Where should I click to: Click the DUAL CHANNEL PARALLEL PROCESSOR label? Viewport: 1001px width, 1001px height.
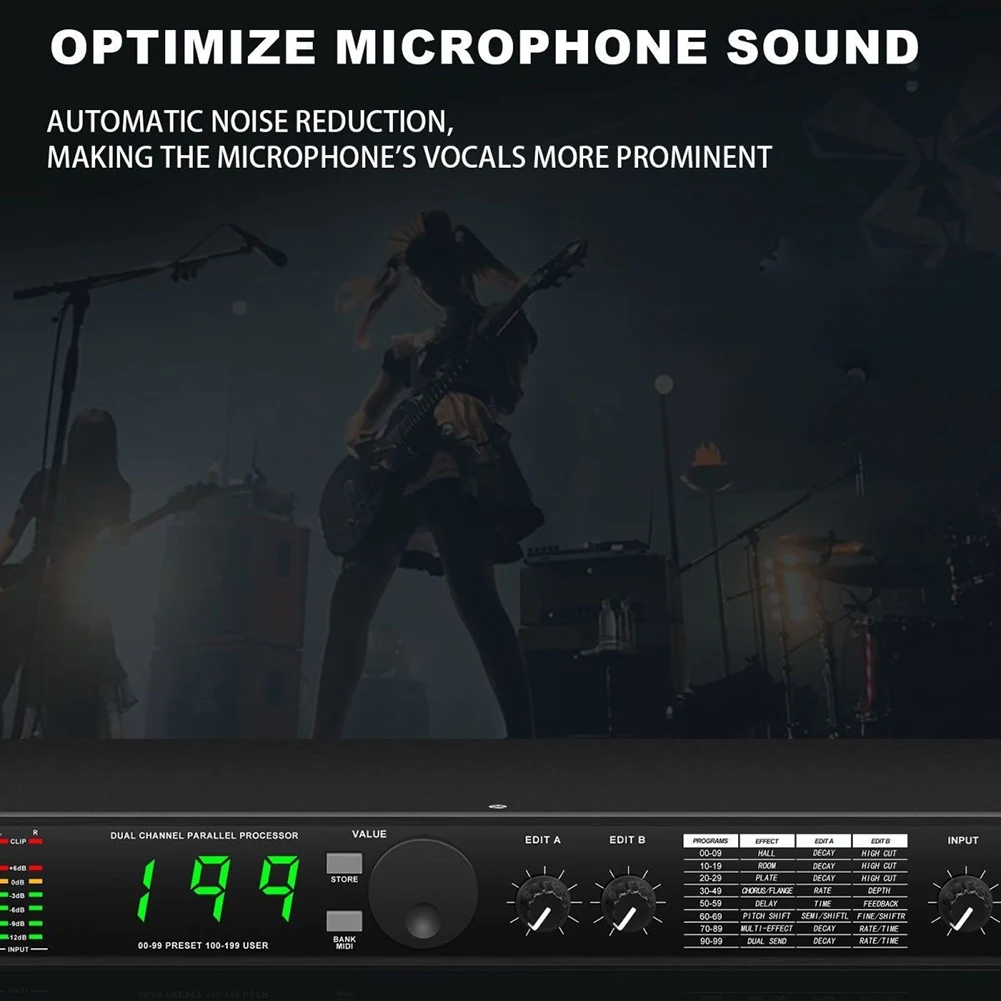204,835
